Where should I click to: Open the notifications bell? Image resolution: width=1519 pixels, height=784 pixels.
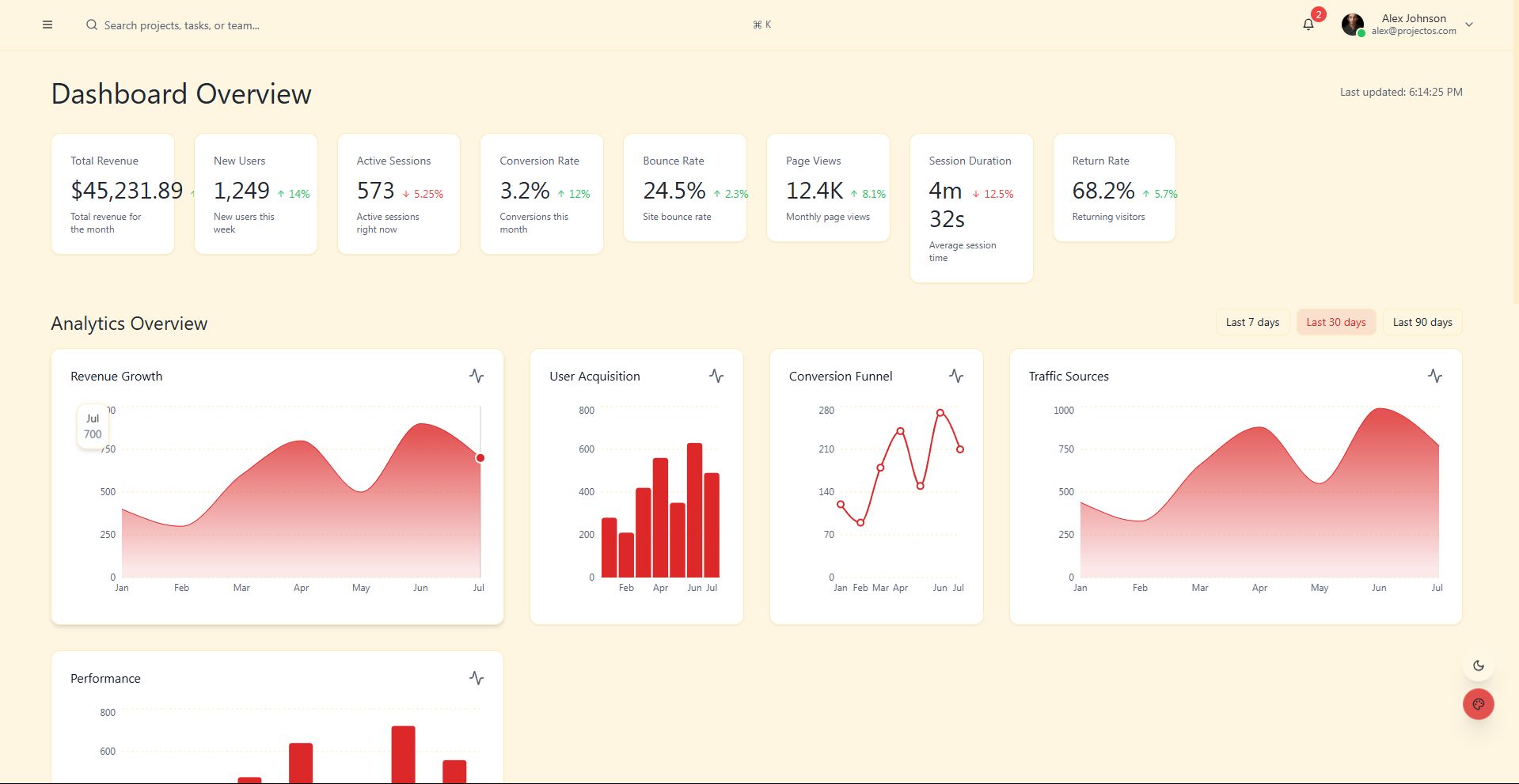[1308, 25]
